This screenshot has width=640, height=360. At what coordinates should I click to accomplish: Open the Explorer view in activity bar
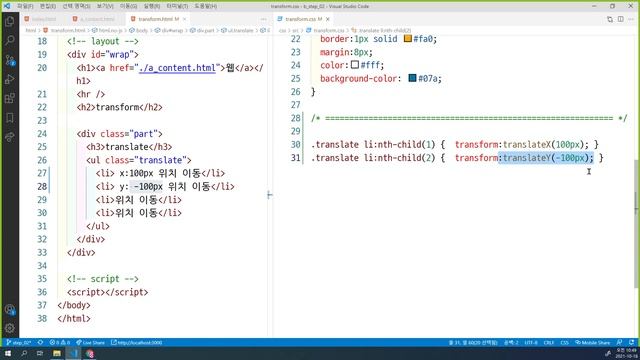pyautogui.click(x=10, y=22)
